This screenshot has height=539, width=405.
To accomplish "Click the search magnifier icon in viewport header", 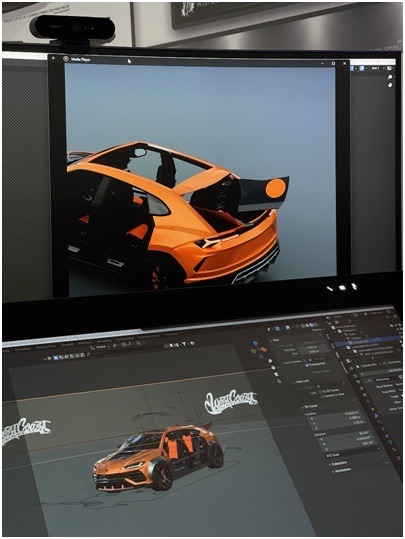I will click(88, 354).
